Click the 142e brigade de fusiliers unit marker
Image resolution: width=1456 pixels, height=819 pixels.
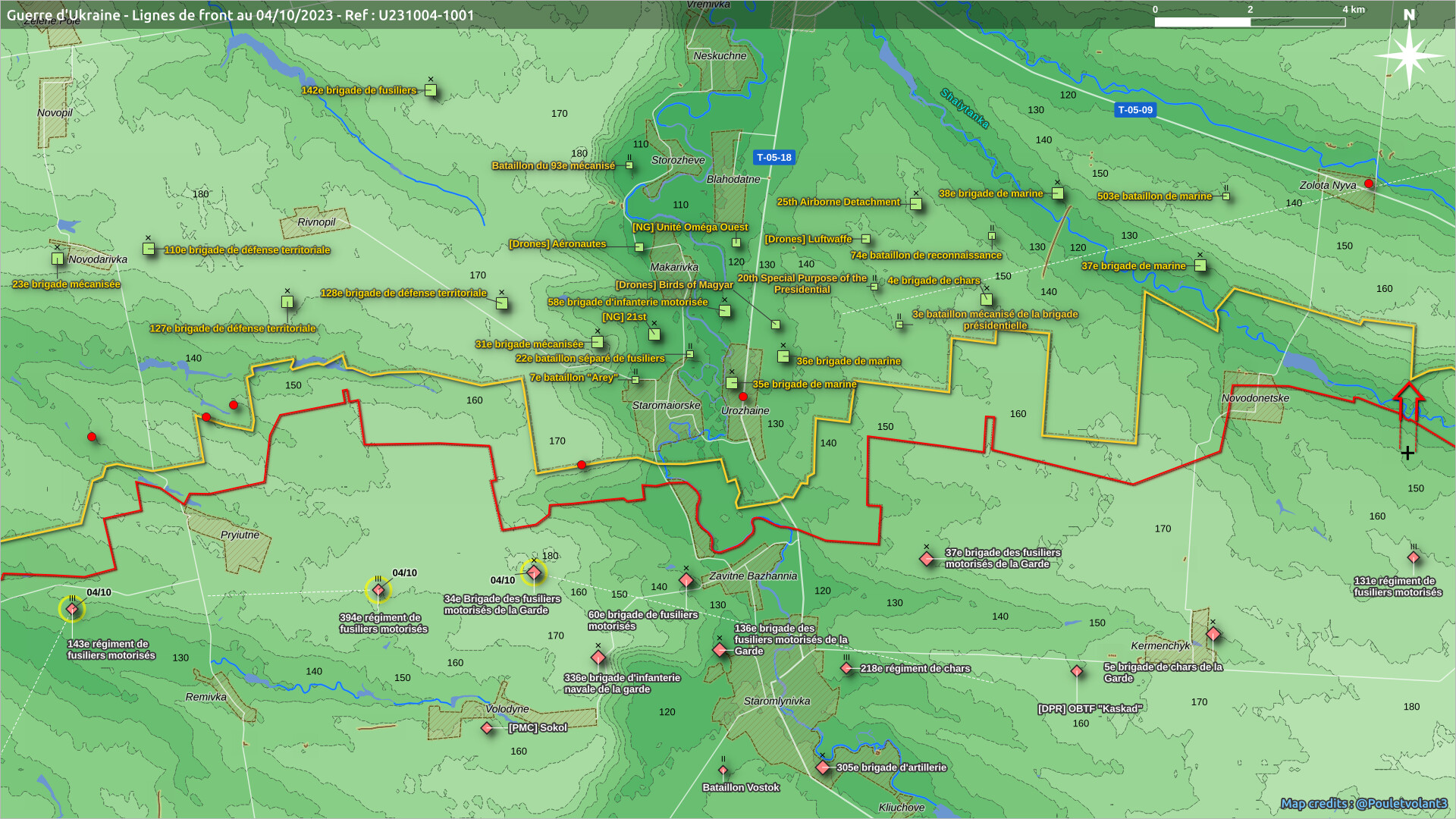click(431, 90)
